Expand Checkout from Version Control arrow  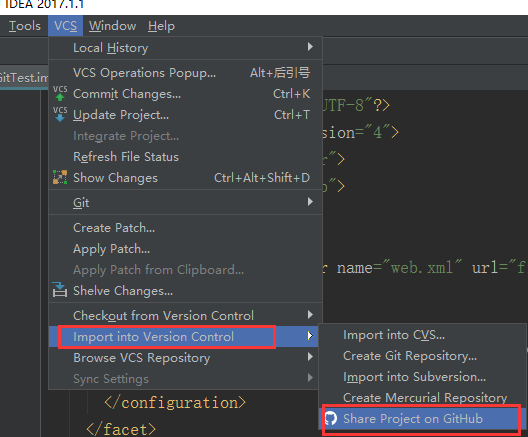point(310,315)
